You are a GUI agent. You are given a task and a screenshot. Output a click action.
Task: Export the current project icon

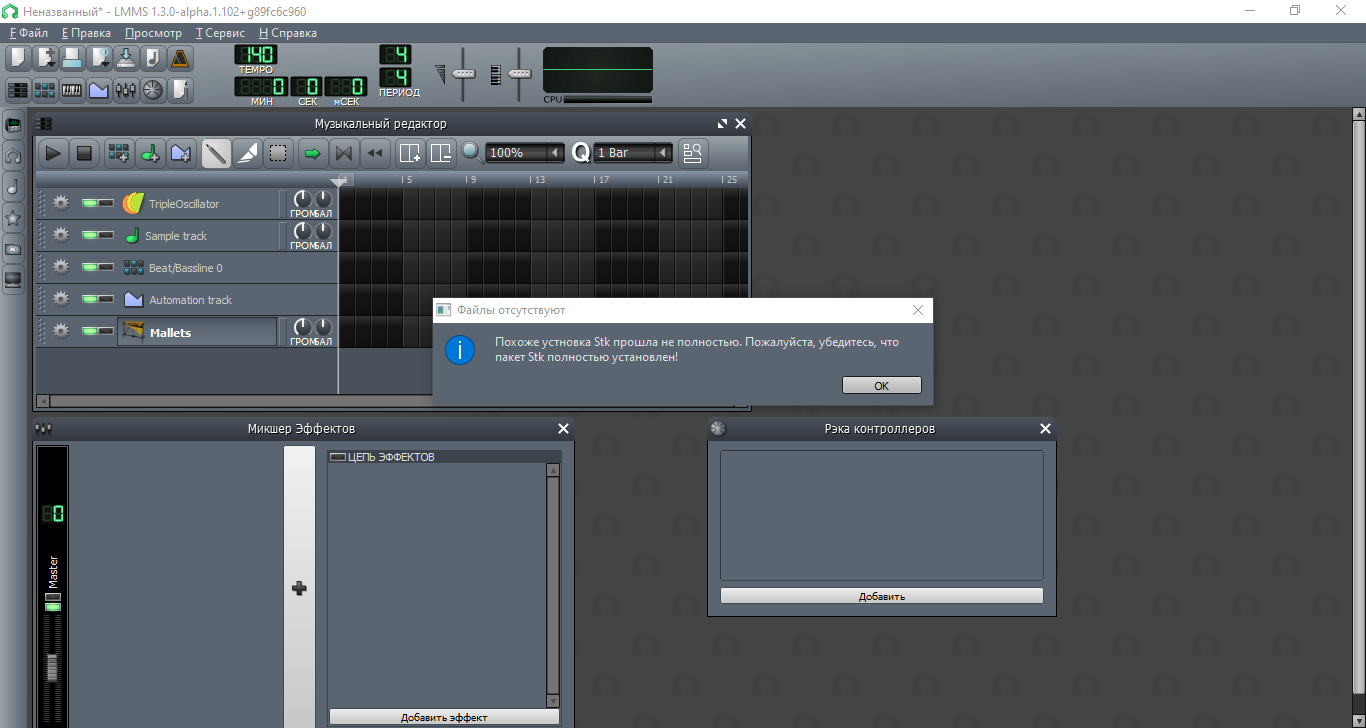coord(153,58)
